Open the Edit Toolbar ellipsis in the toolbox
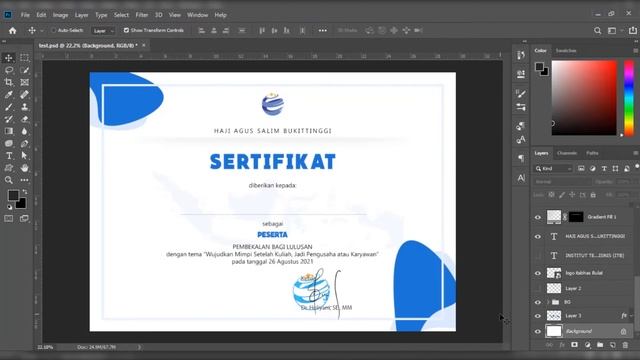The height and width of the screenshot is (360, 640). (x=24, y=180)
